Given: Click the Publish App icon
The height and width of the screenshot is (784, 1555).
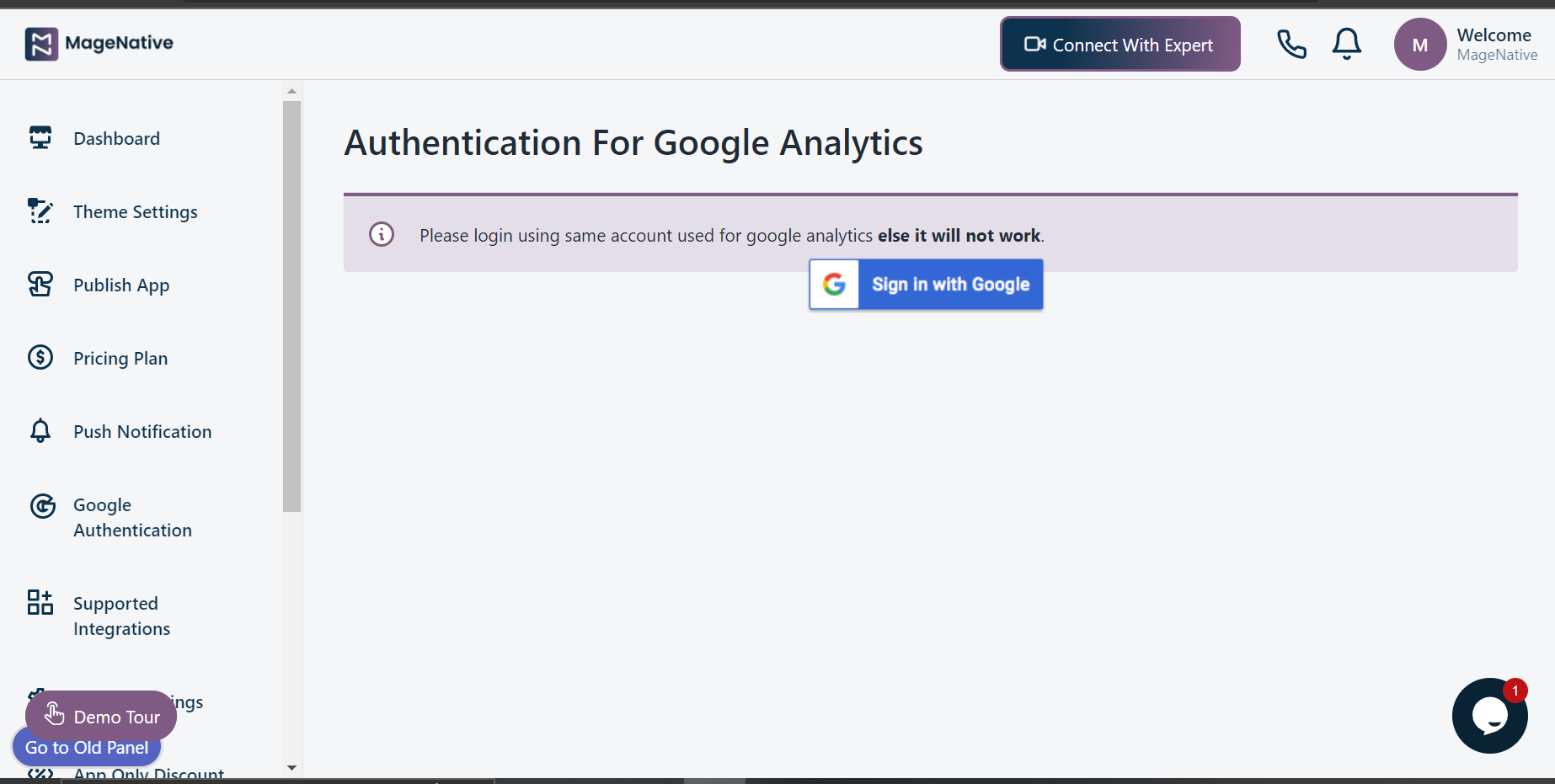Looking at the screenshot, I should (x=40, y=284).
